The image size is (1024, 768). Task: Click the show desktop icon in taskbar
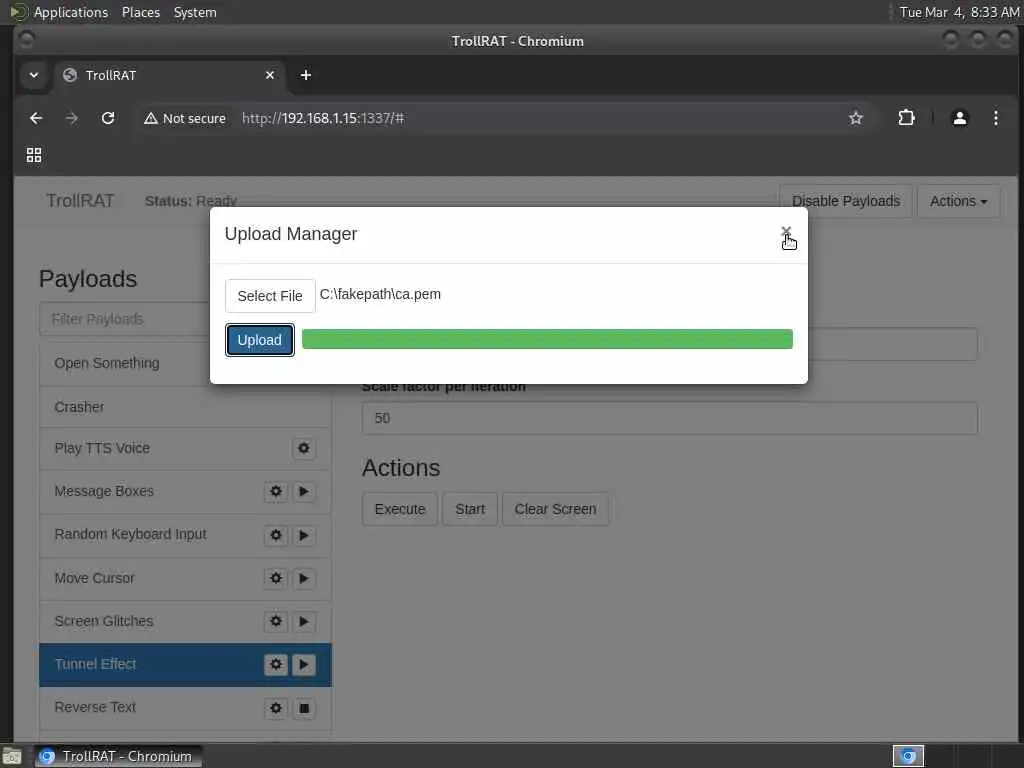click(12, 757)
